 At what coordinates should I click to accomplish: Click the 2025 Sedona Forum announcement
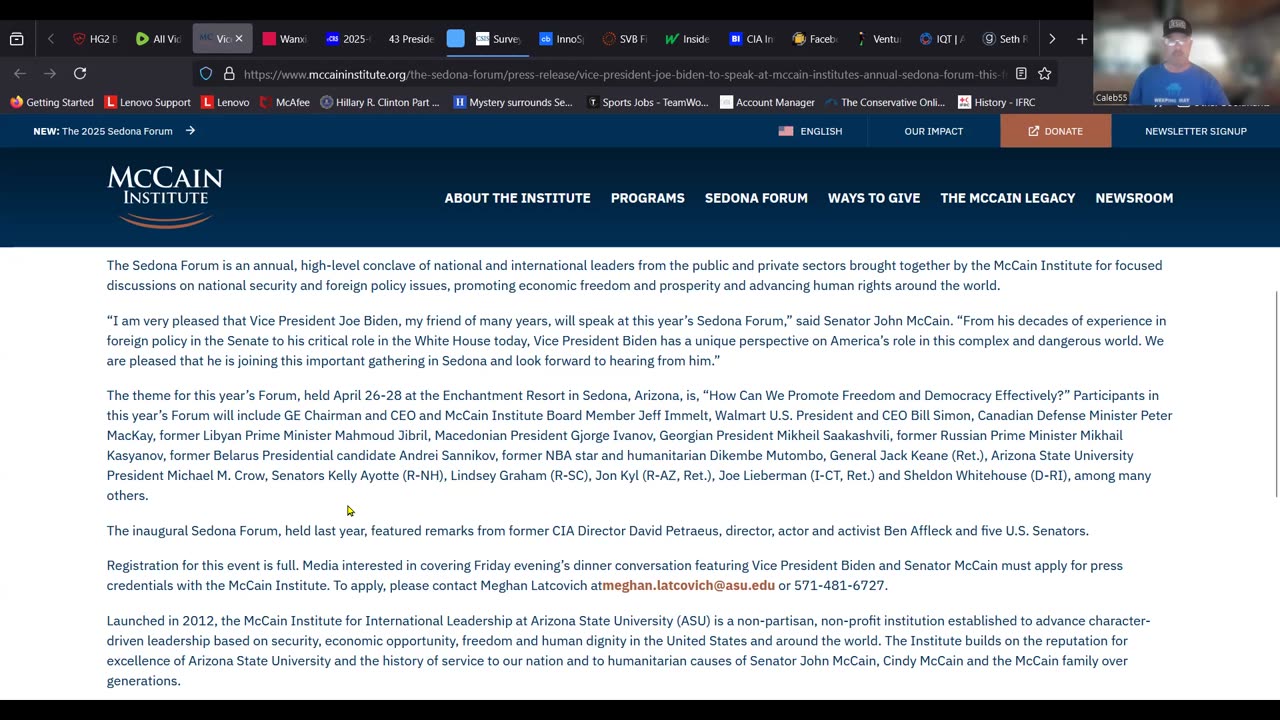click(x=103, y=131)
